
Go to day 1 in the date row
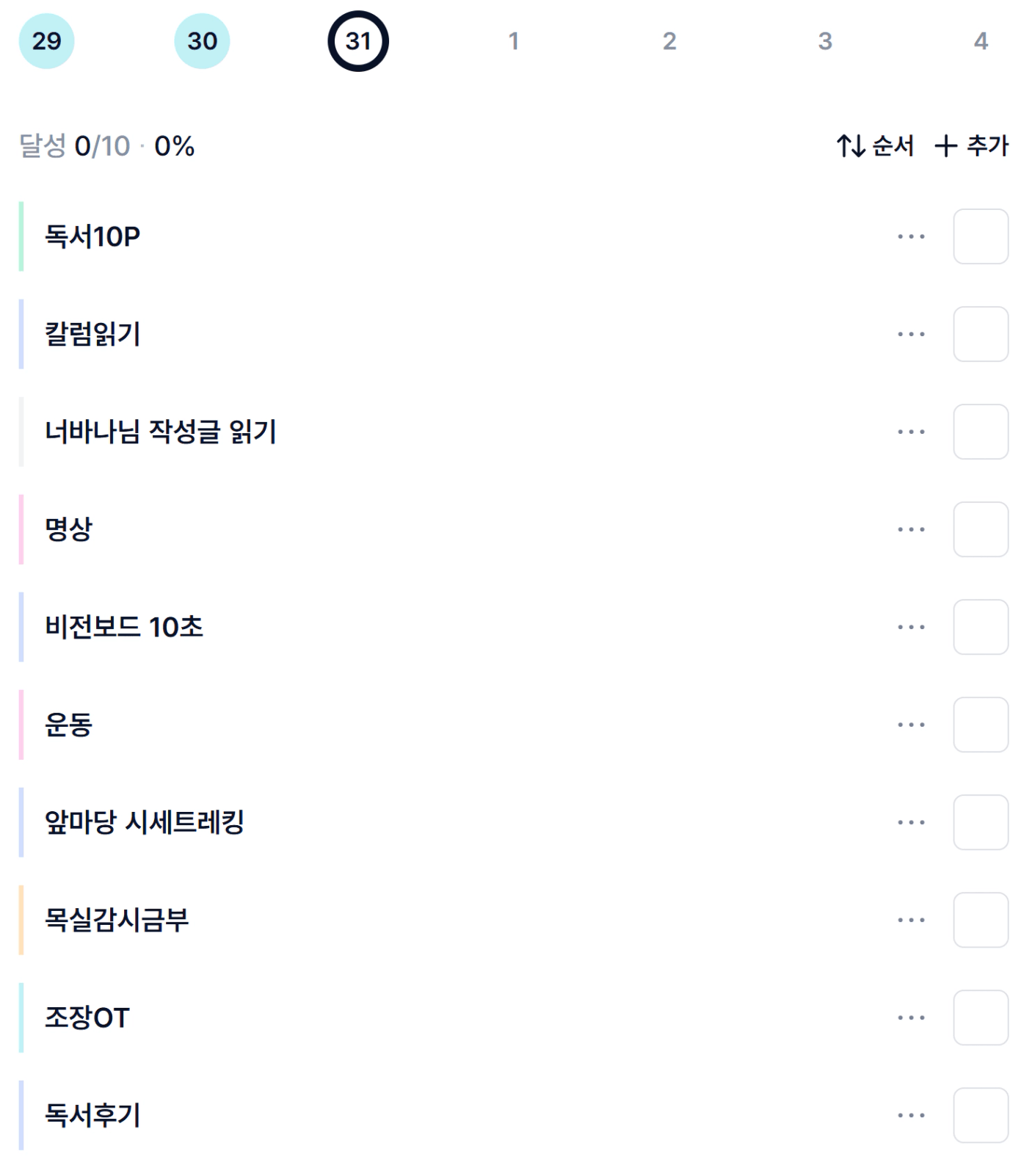[514, 41]
